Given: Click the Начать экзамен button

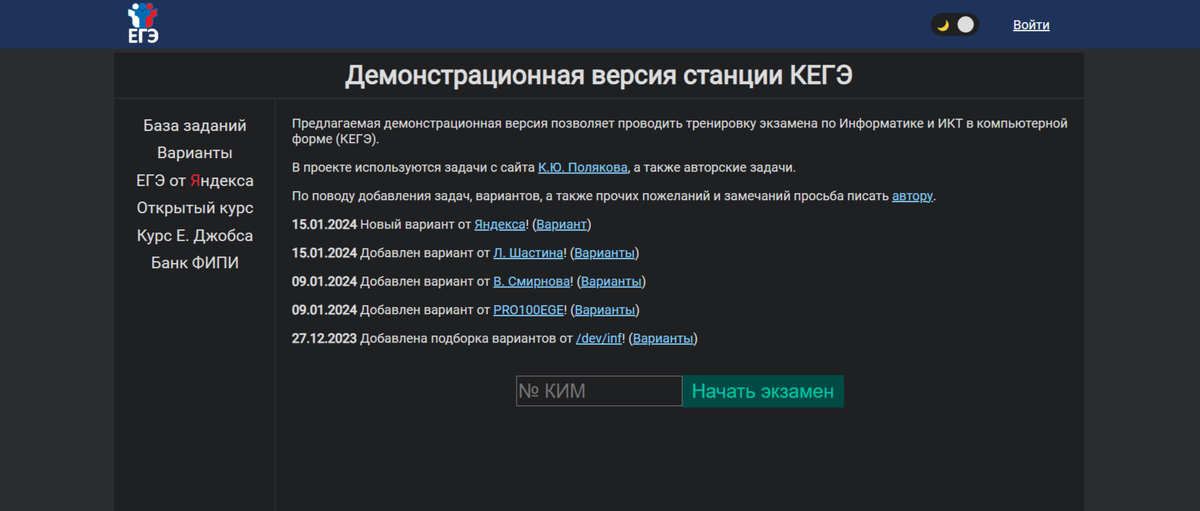Looking at the screenshot, I should (x=763, y=391).
